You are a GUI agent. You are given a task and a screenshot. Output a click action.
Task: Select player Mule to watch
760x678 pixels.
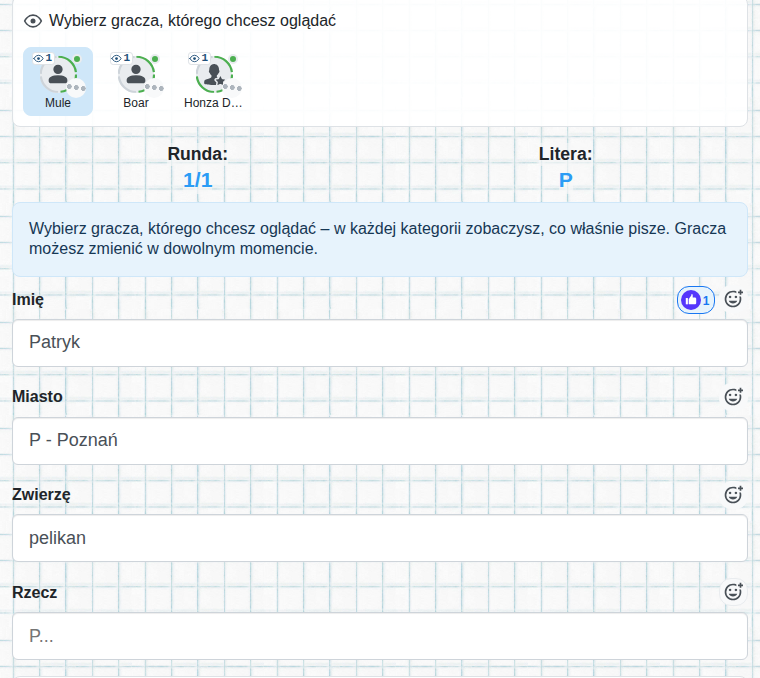(x=58, y=81)
